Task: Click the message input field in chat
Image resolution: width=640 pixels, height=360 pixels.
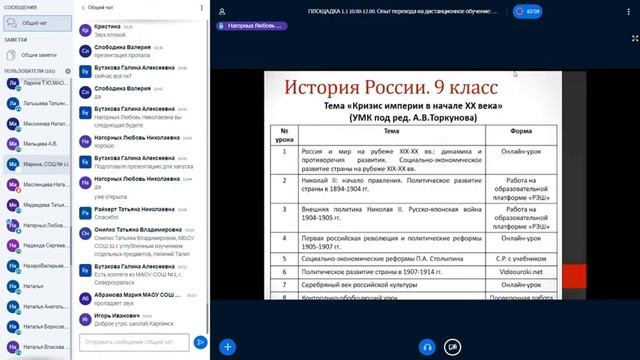Action: click(134, 342)
